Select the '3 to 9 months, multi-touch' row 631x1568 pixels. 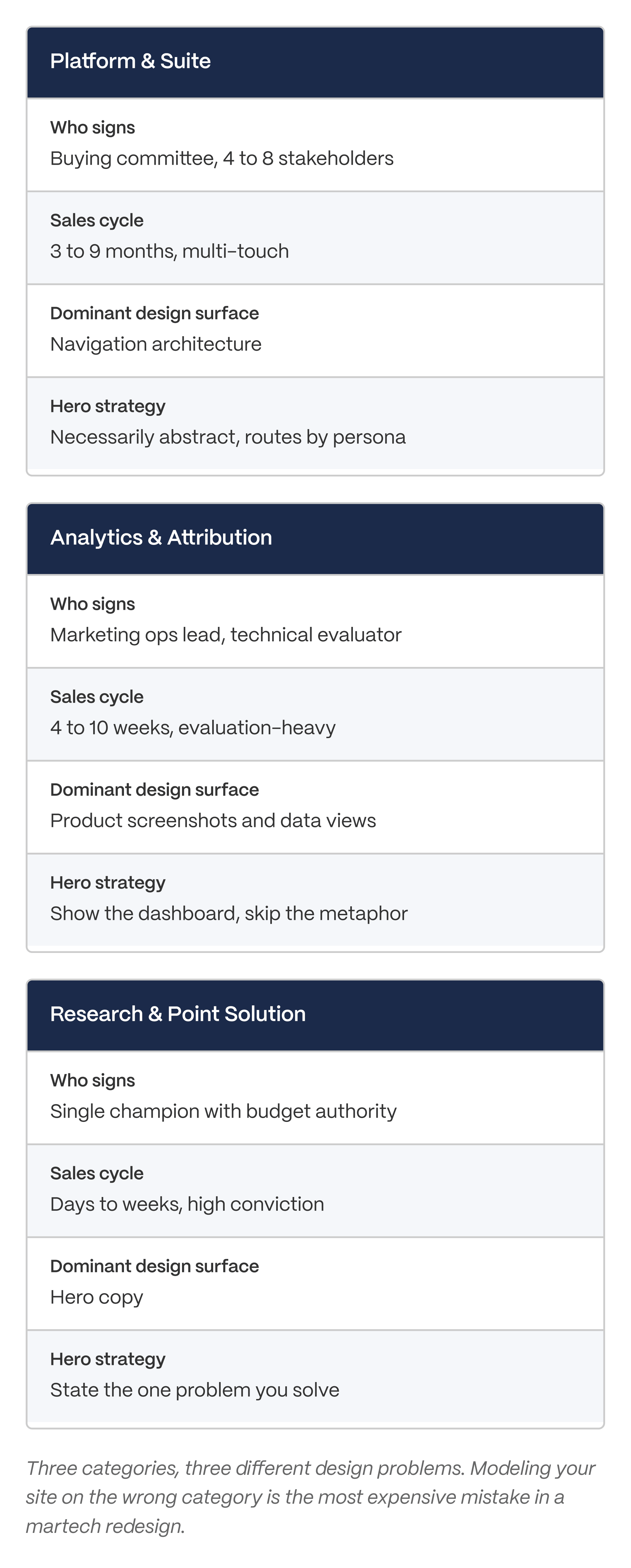click(x=315, y=238)
